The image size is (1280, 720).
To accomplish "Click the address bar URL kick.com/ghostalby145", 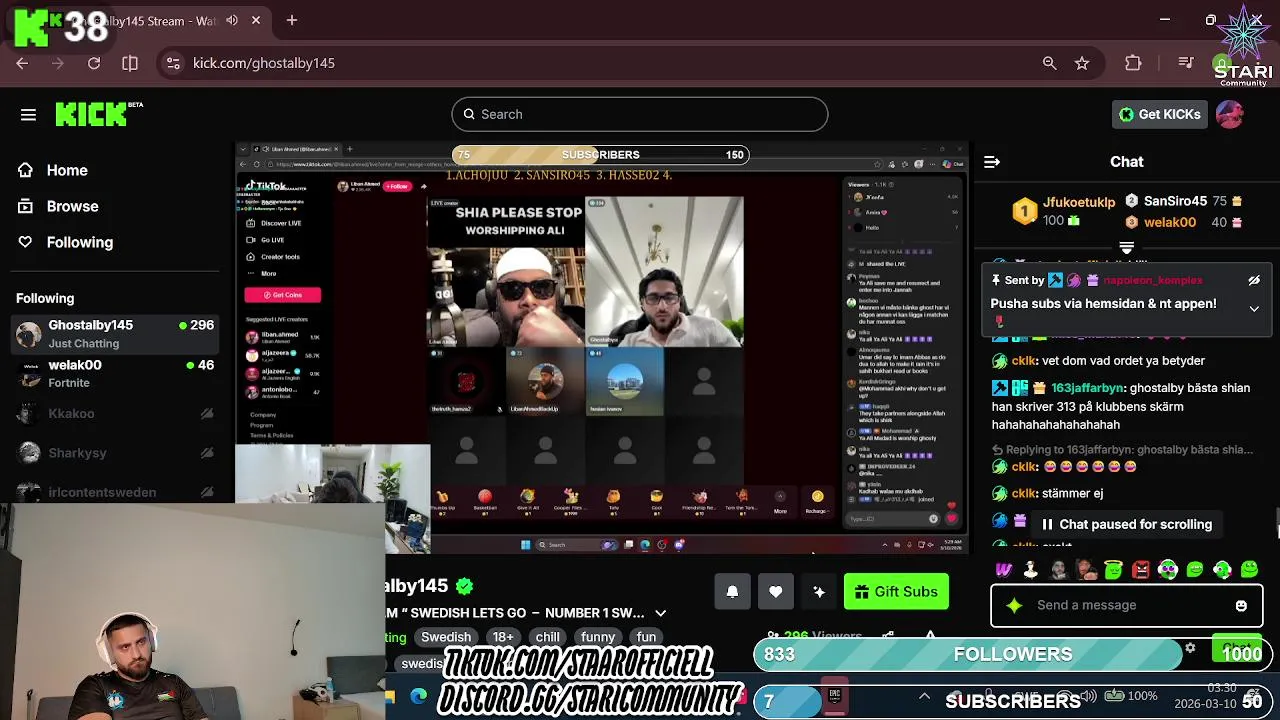I will coord(264,63).
